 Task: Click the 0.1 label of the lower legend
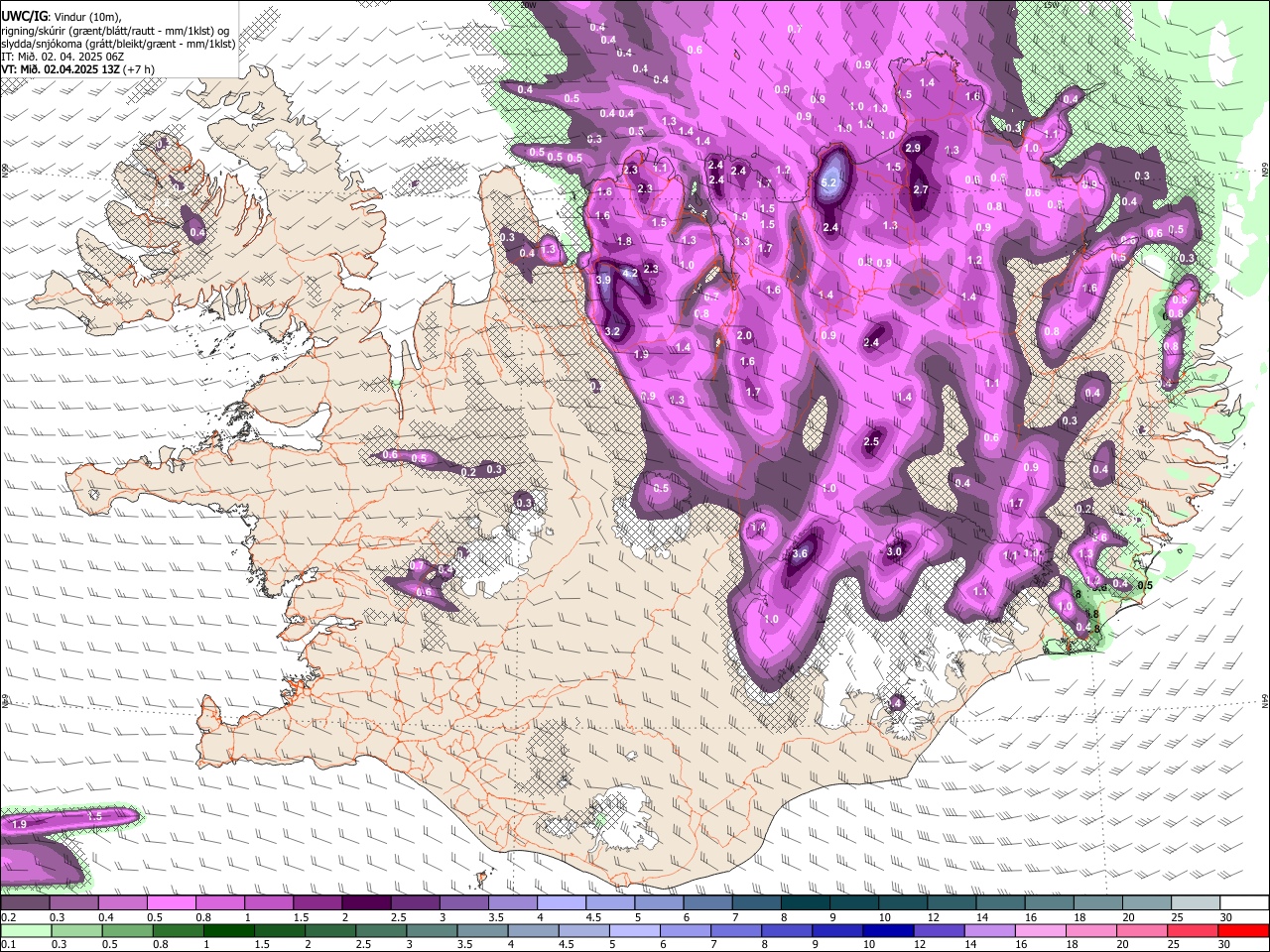click(8, 945)
